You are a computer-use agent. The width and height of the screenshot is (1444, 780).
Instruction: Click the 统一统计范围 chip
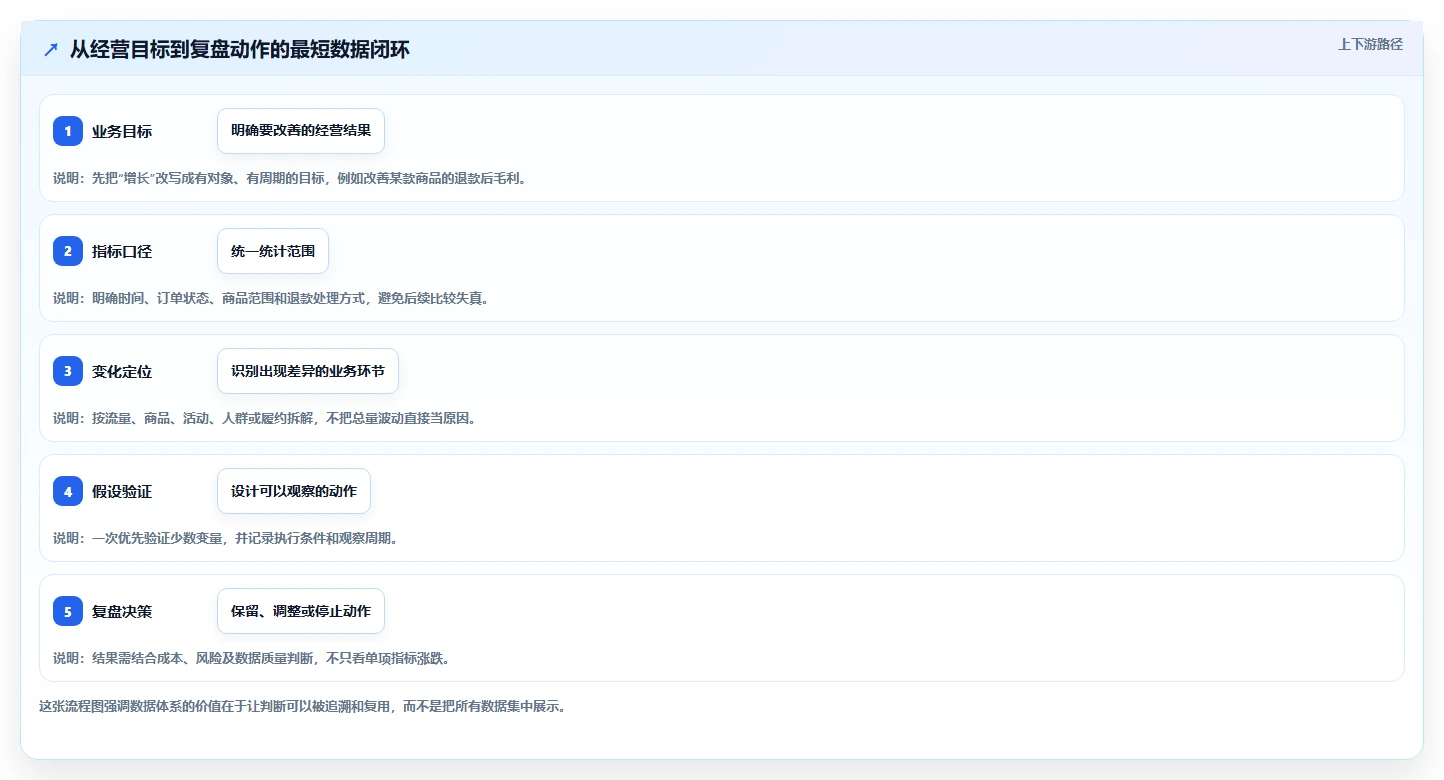(x=273, y=251)
